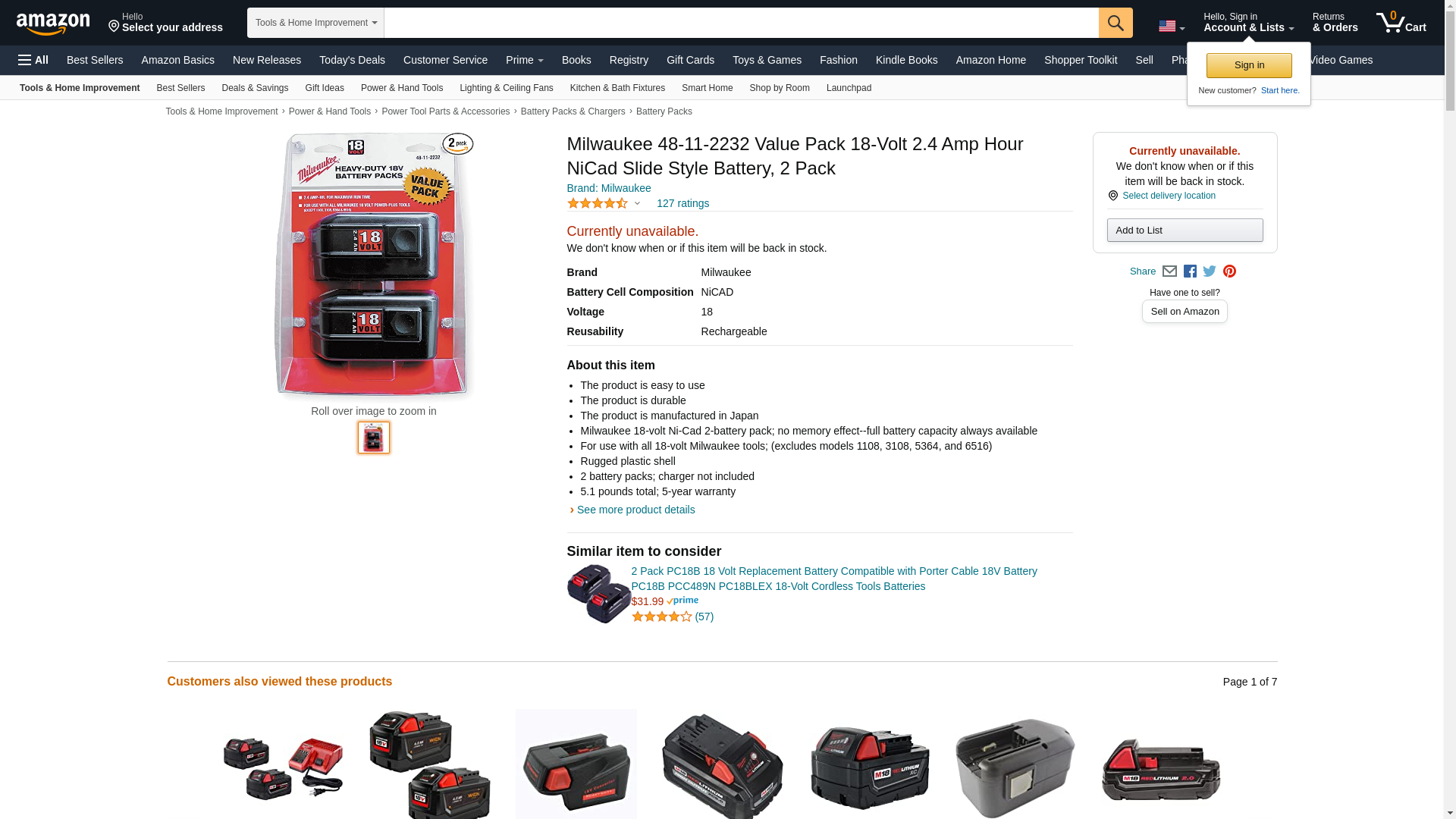The height and width of the screenshot is (819, 1456).
Task: Click the yellow Sign in button
Action: point(1249,65)
